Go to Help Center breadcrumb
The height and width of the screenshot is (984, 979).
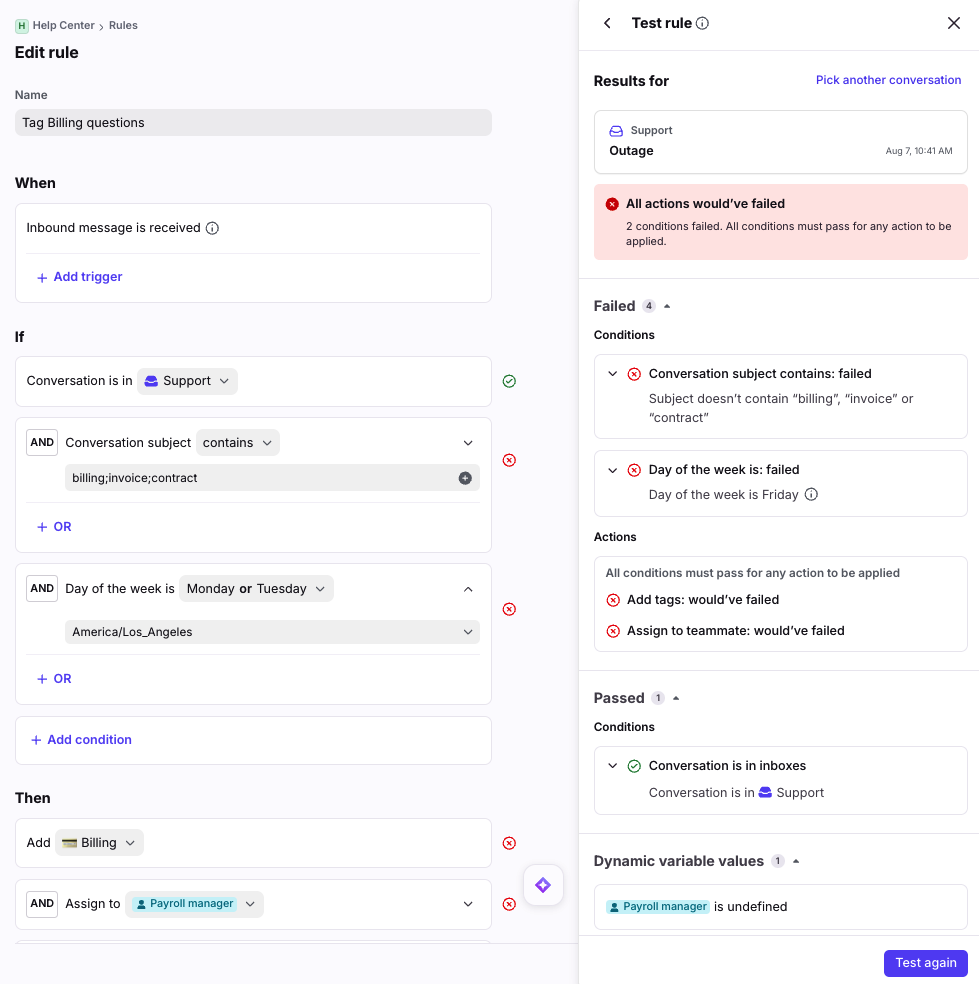[63, 25]
